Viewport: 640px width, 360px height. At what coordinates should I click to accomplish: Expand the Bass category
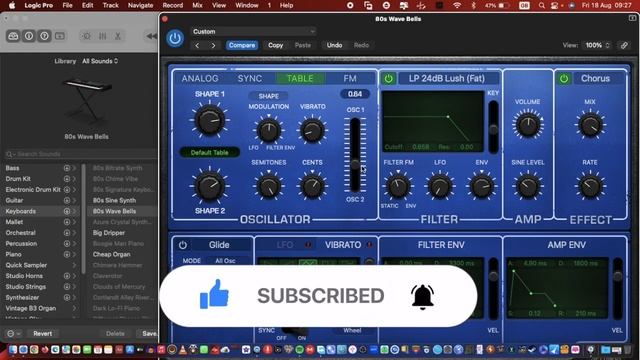pos(74,168)
